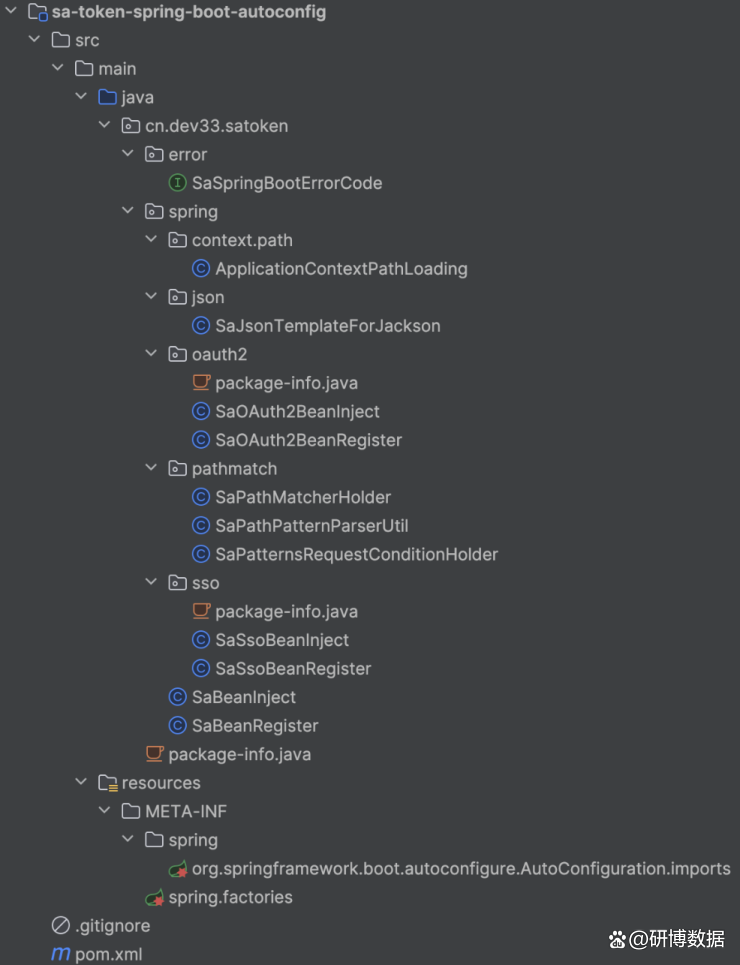Select the SaPathMatcherHolder file name
This screenshot has width=740, height=965.
coord(303,497)
